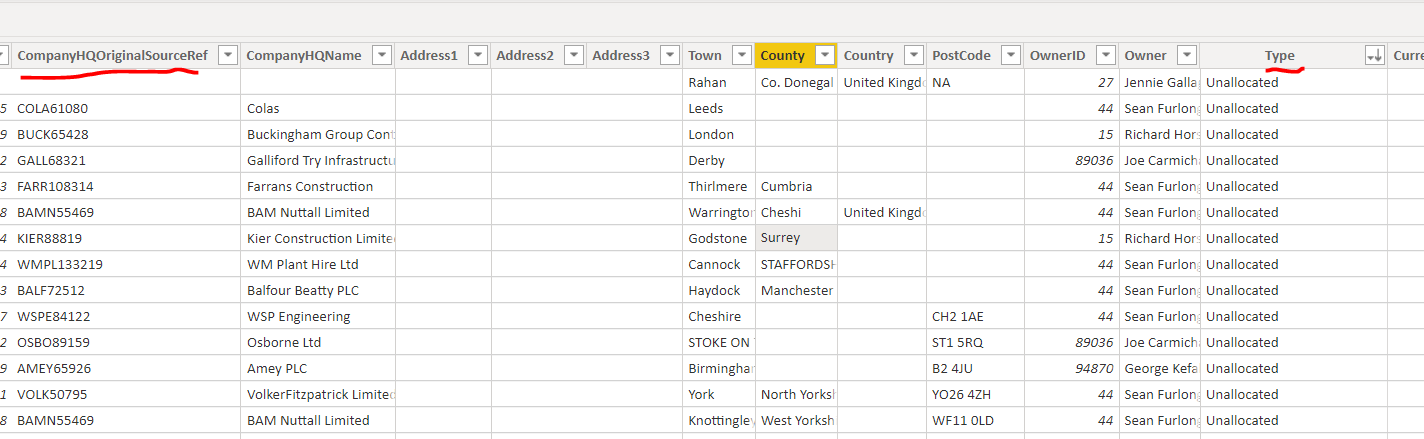Click the VOLK50795 source ref cell
1424x439 pixels.
point(126,394)
